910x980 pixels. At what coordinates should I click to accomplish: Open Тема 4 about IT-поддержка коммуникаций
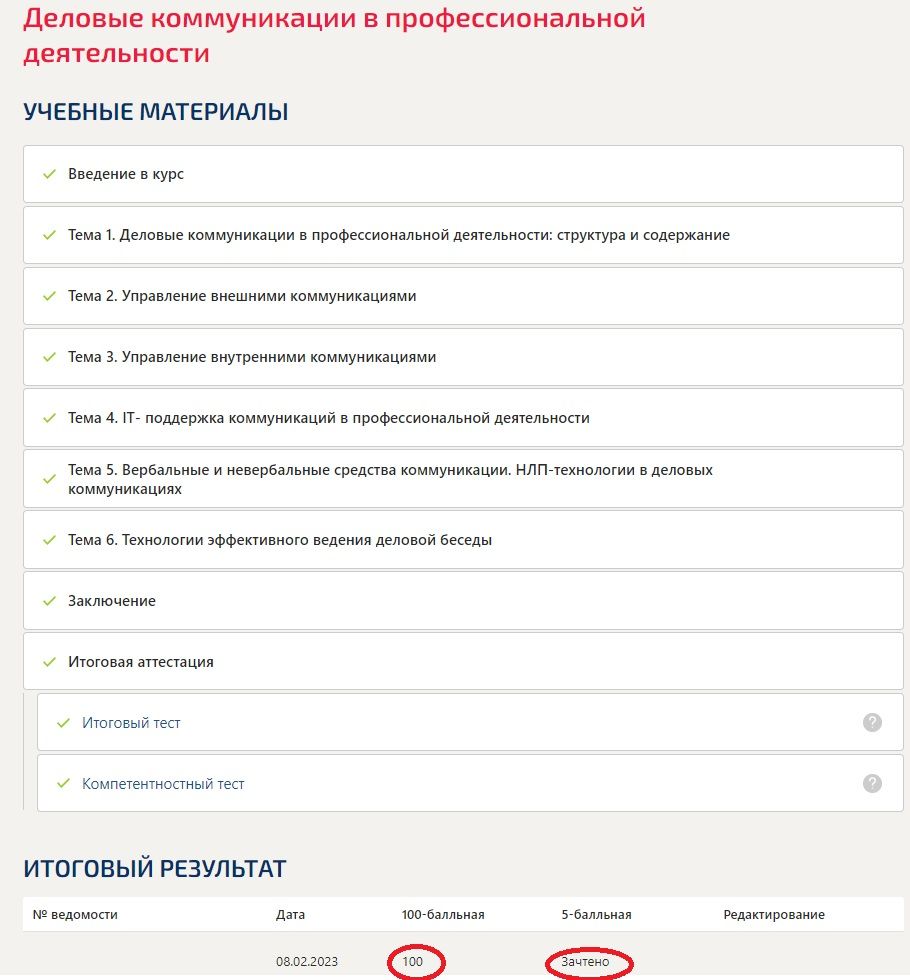click(463, 418)
